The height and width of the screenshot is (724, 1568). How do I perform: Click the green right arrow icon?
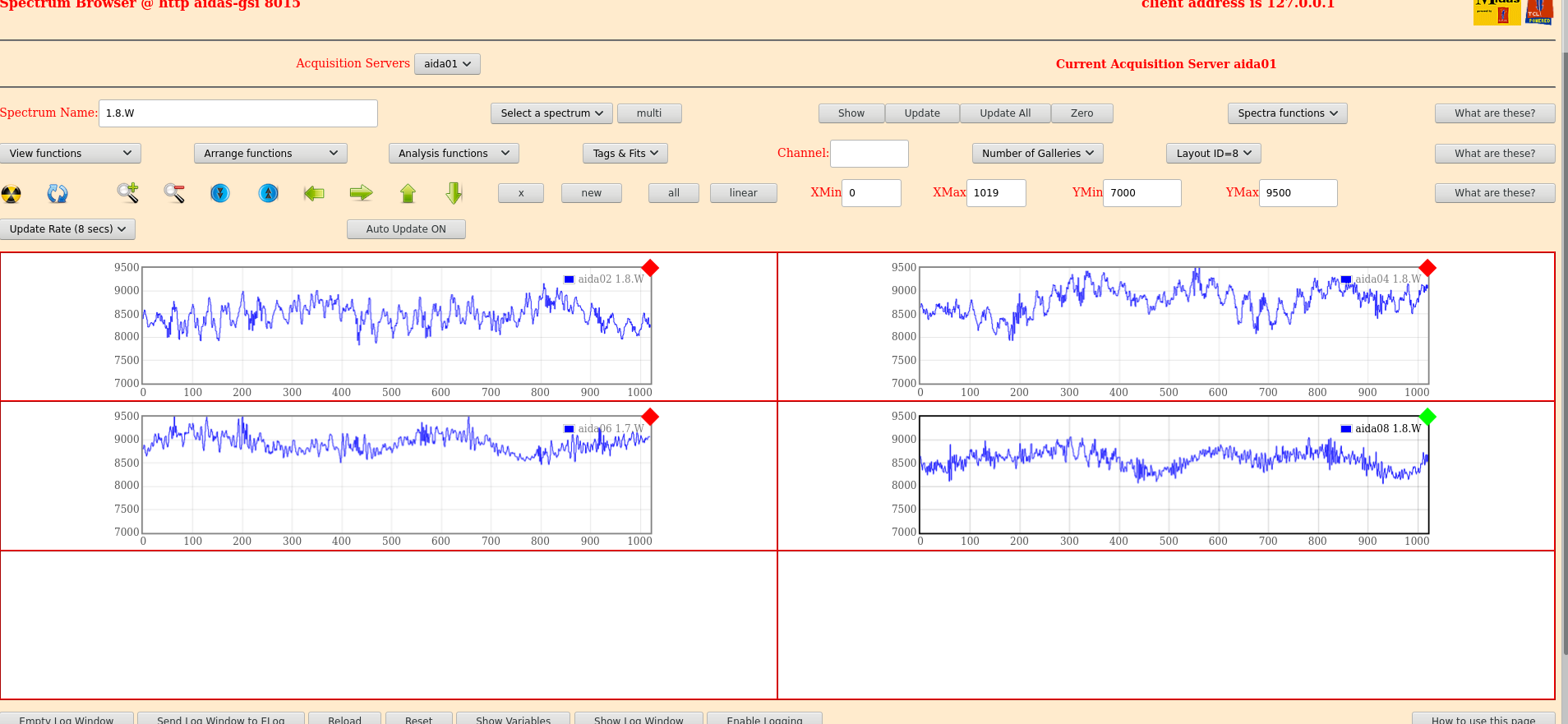[361, 193]
